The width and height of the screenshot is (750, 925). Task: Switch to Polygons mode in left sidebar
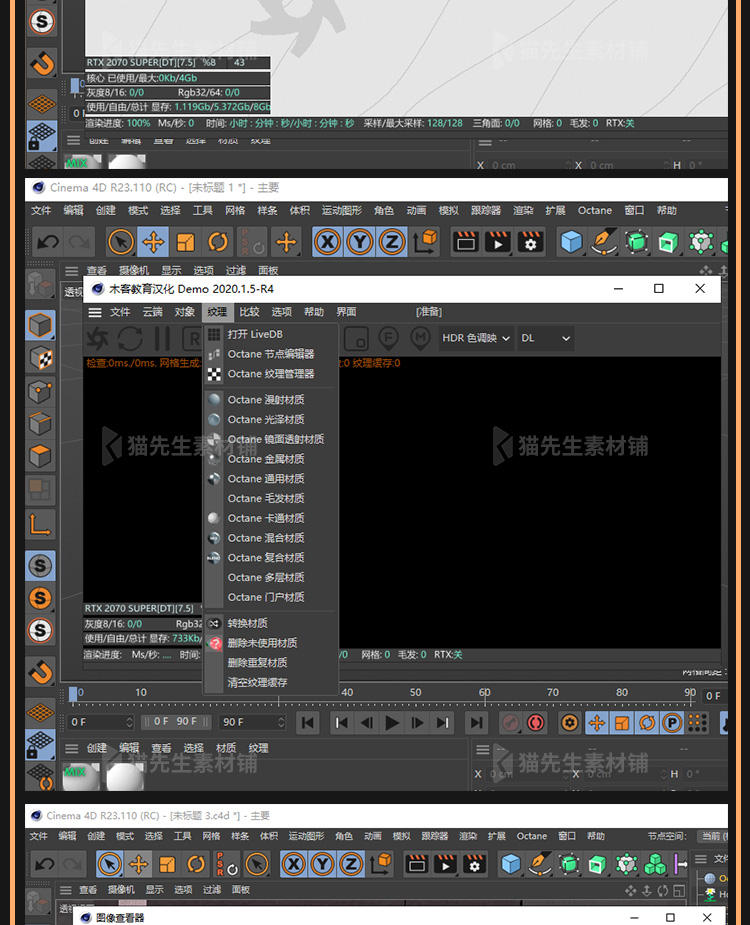coord(40,456)
